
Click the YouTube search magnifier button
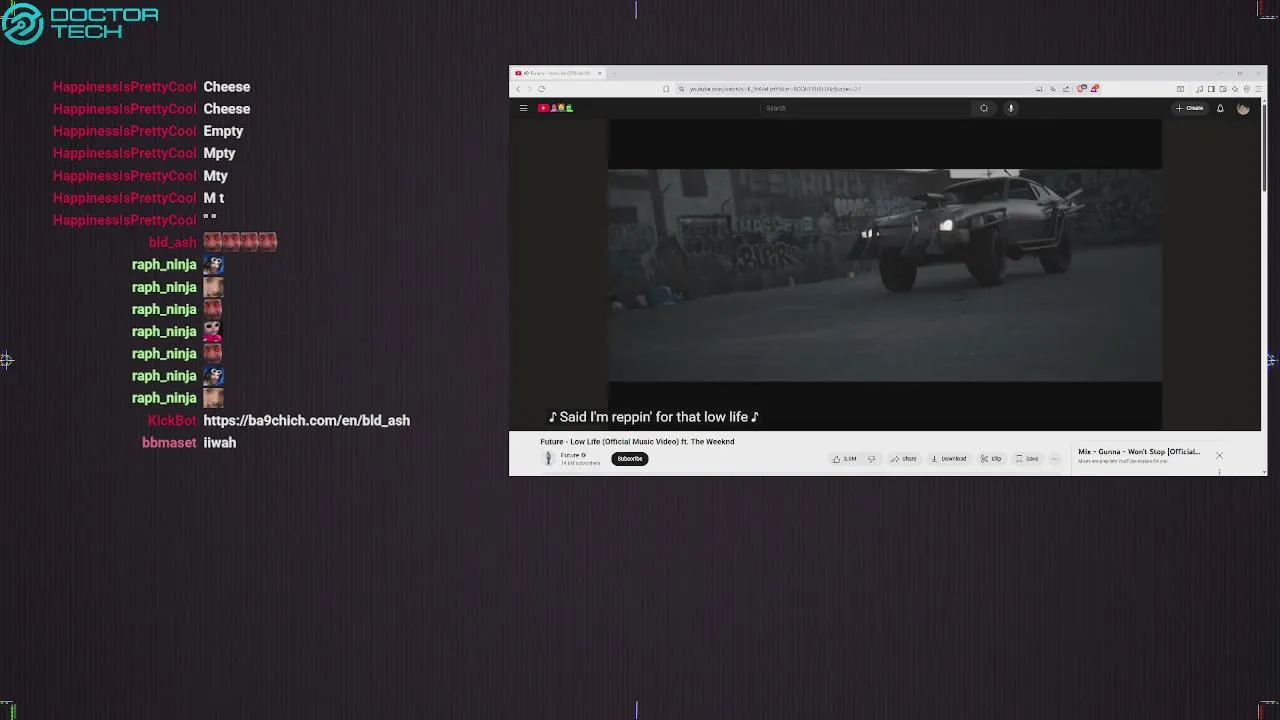984,108
